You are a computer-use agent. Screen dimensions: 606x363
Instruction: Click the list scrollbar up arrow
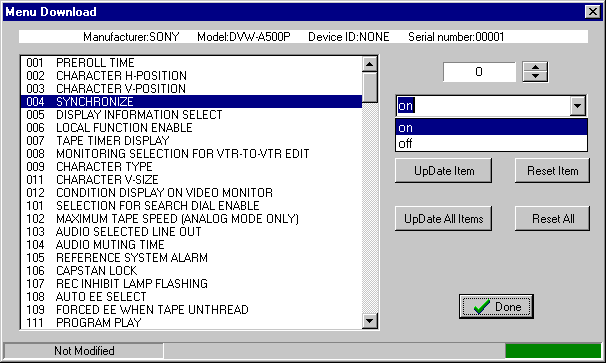click(x=370, y=64)
